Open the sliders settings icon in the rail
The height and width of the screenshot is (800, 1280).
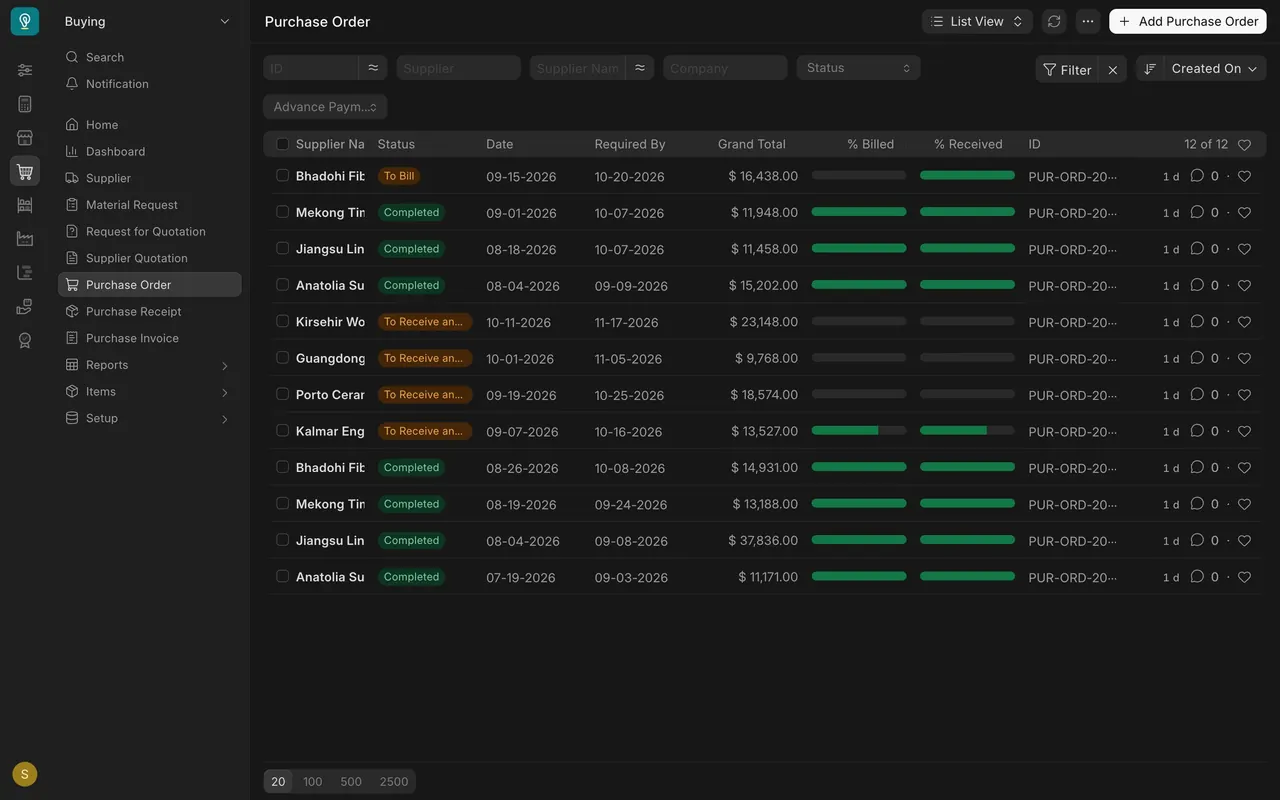click(25, 70)
